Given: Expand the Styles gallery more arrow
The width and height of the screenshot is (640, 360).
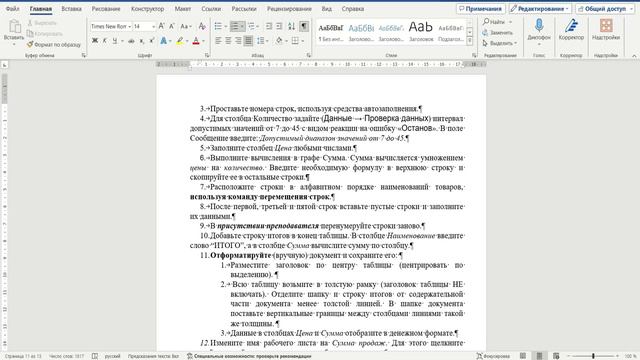Looking at the screenshot, I should pyautogui.click(x=469, y=41).
